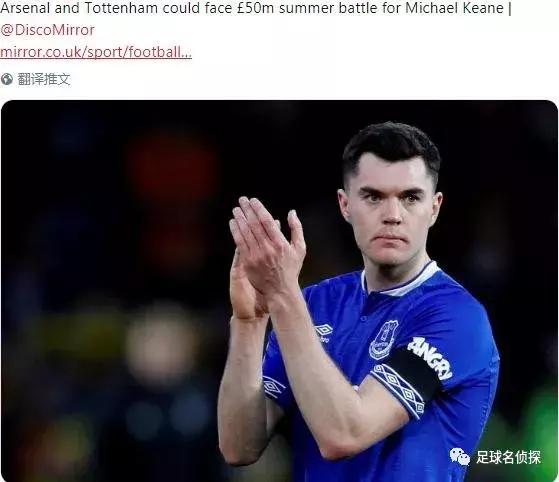Image resolution: width=559 pixels, height=482 pixels.
Task: Click the Umbro diamond pattern on sleeve cuff
Action: (399, 391)
